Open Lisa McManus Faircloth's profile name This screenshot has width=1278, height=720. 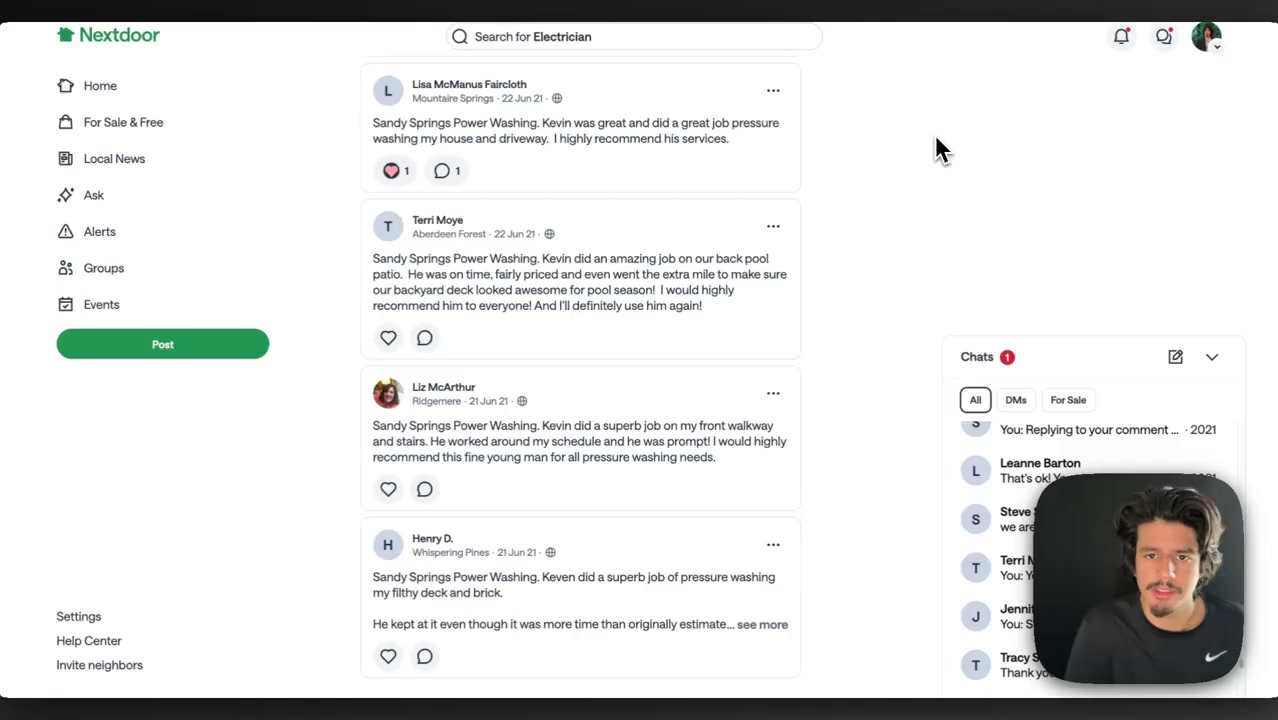click(x=469, y=85)
